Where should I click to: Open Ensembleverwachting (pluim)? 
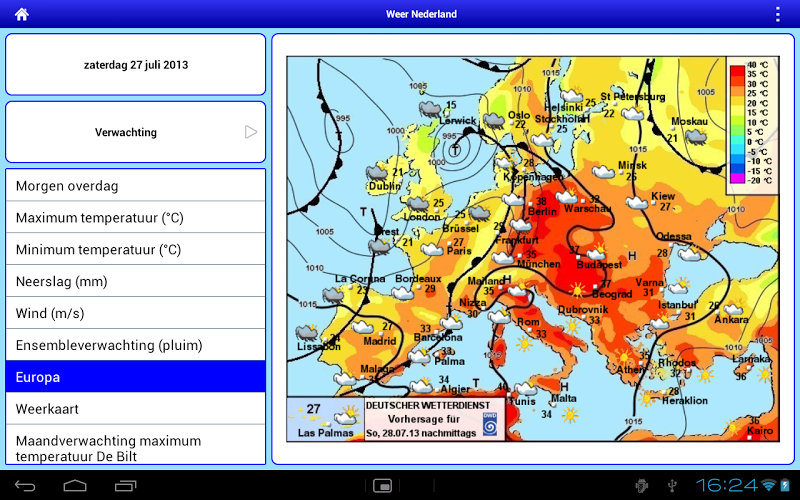[136, 345]
